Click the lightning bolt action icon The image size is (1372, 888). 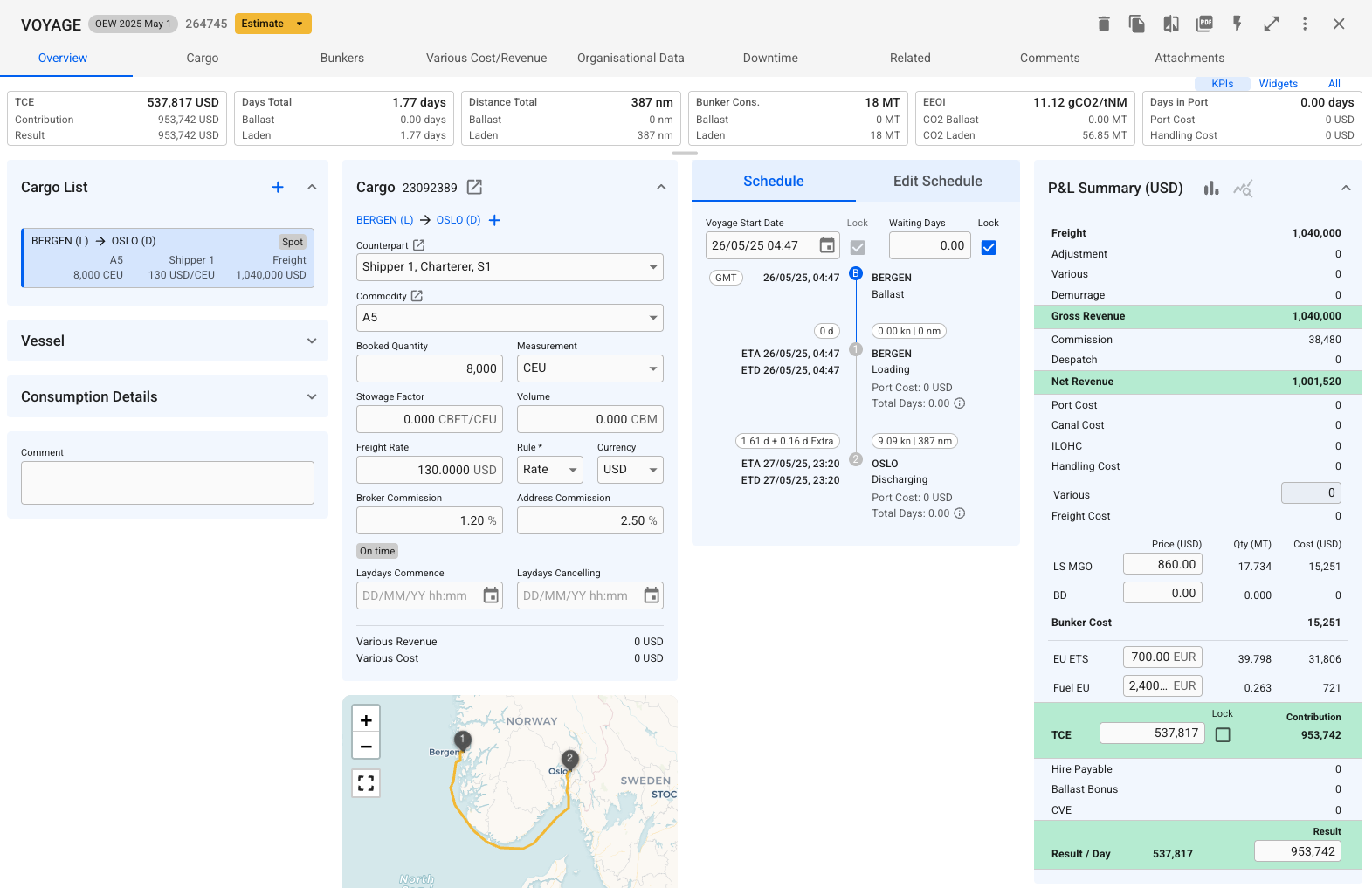(x=1238, y=24)
